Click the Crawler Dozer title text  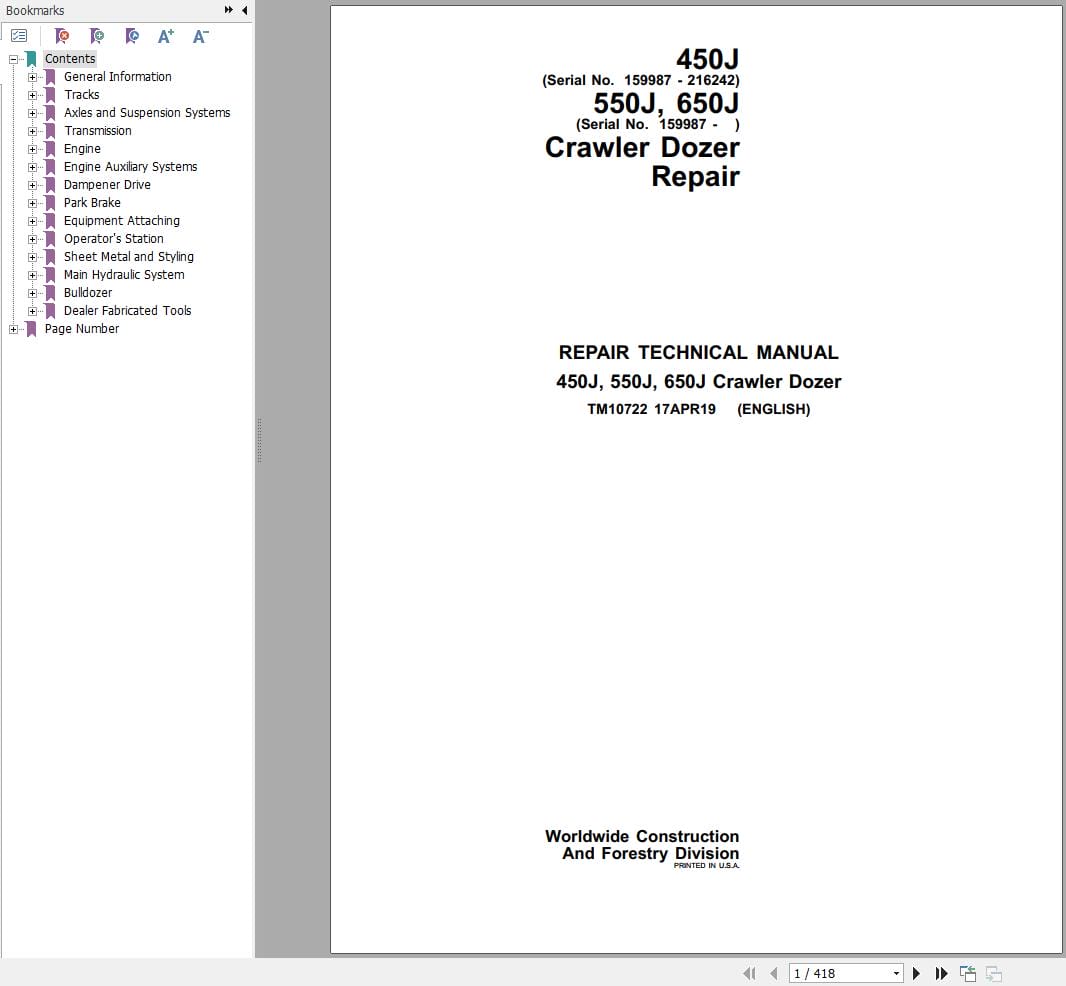[x=642, y=148]
